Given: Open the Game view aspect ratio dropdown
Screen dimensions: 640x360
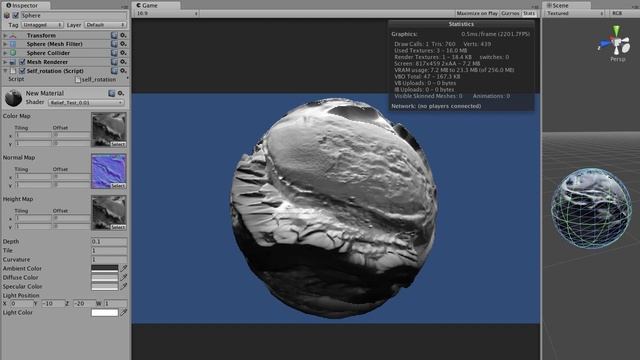Looking at the screenshot, I should (x=167, y=13).
